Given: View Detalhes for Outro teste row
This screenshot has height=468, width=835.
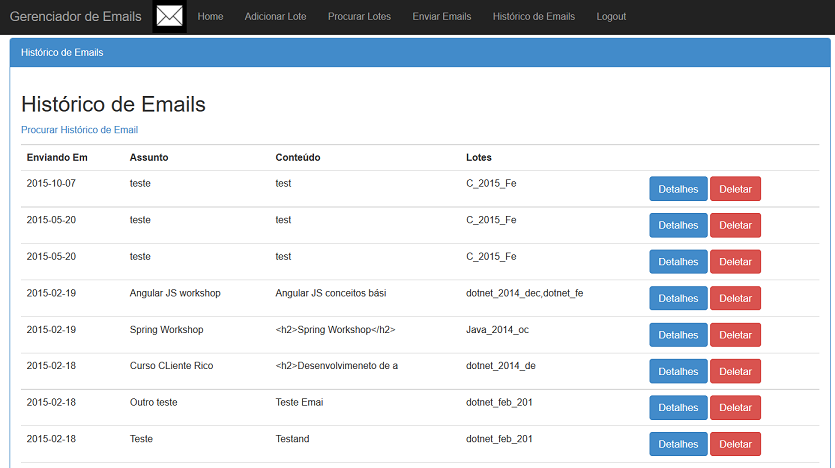Looking at the screenshot, I should pyautogui.click(x=678, y=407).
